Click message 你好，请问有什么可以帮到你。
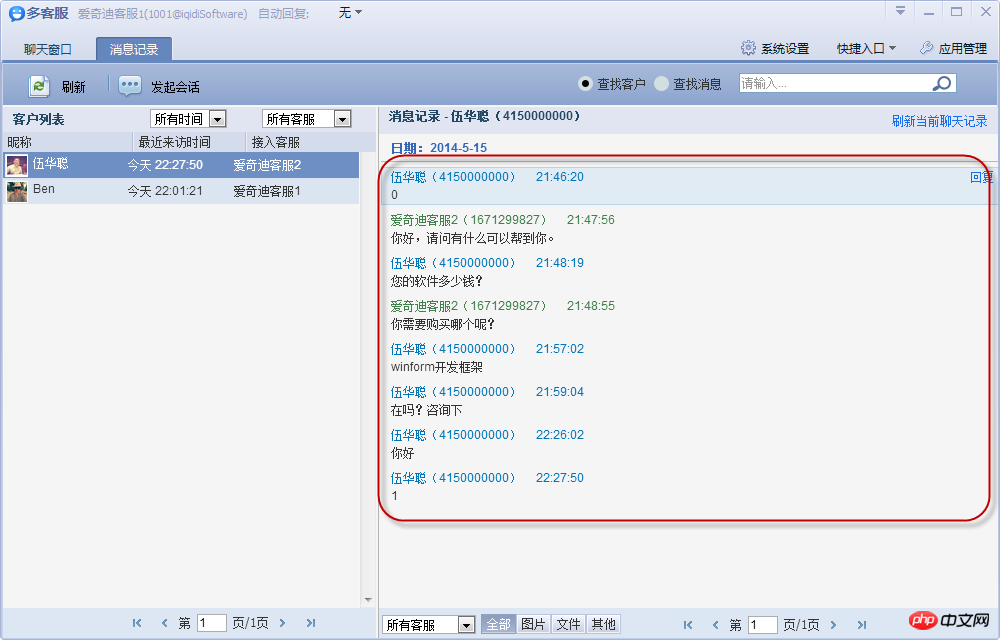1000x640 pixels. point(473,238)
